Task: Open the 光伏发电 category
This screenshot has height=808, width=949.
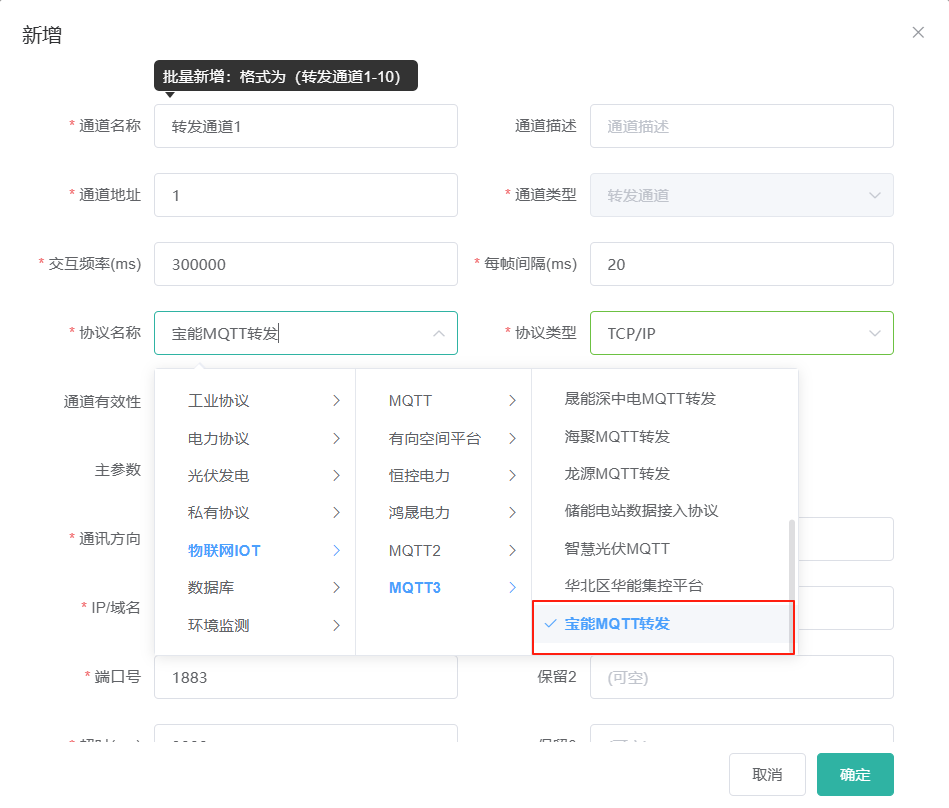Action: (x=218, y=476)
